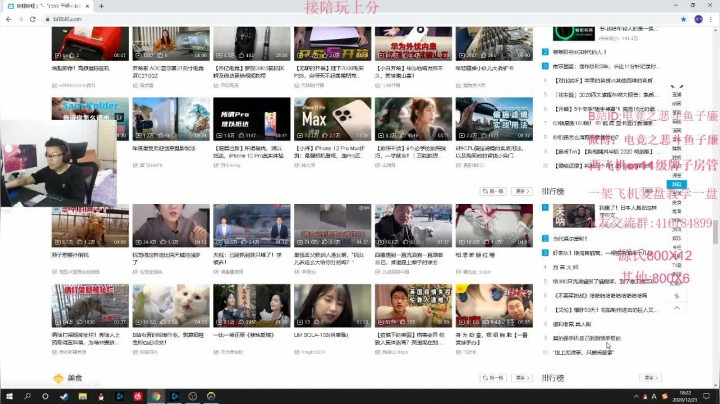This screenshot has height=404, width=720.
Task: Open the white gloves red ribbon thumbnail
Action: [x=494, y=226]
